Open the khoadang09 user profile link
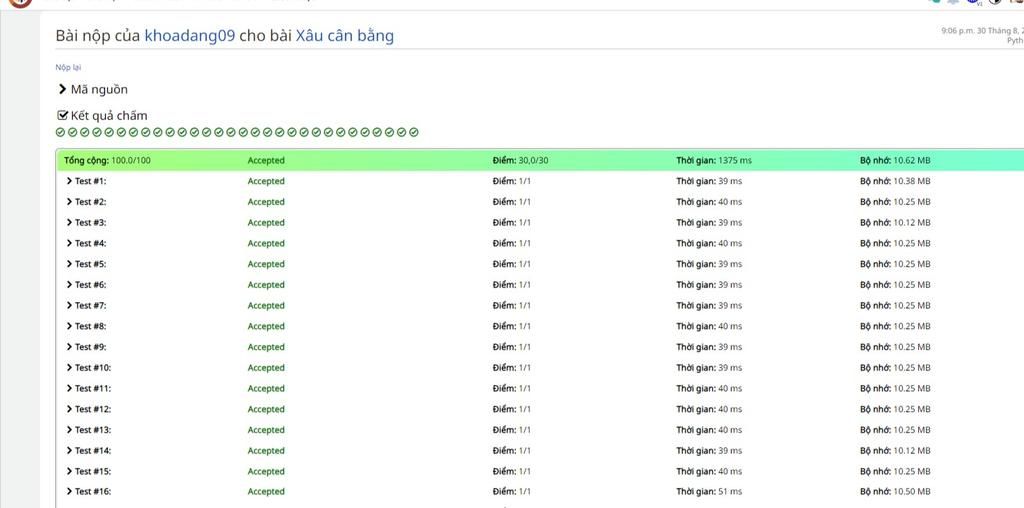 pos(189,35)
